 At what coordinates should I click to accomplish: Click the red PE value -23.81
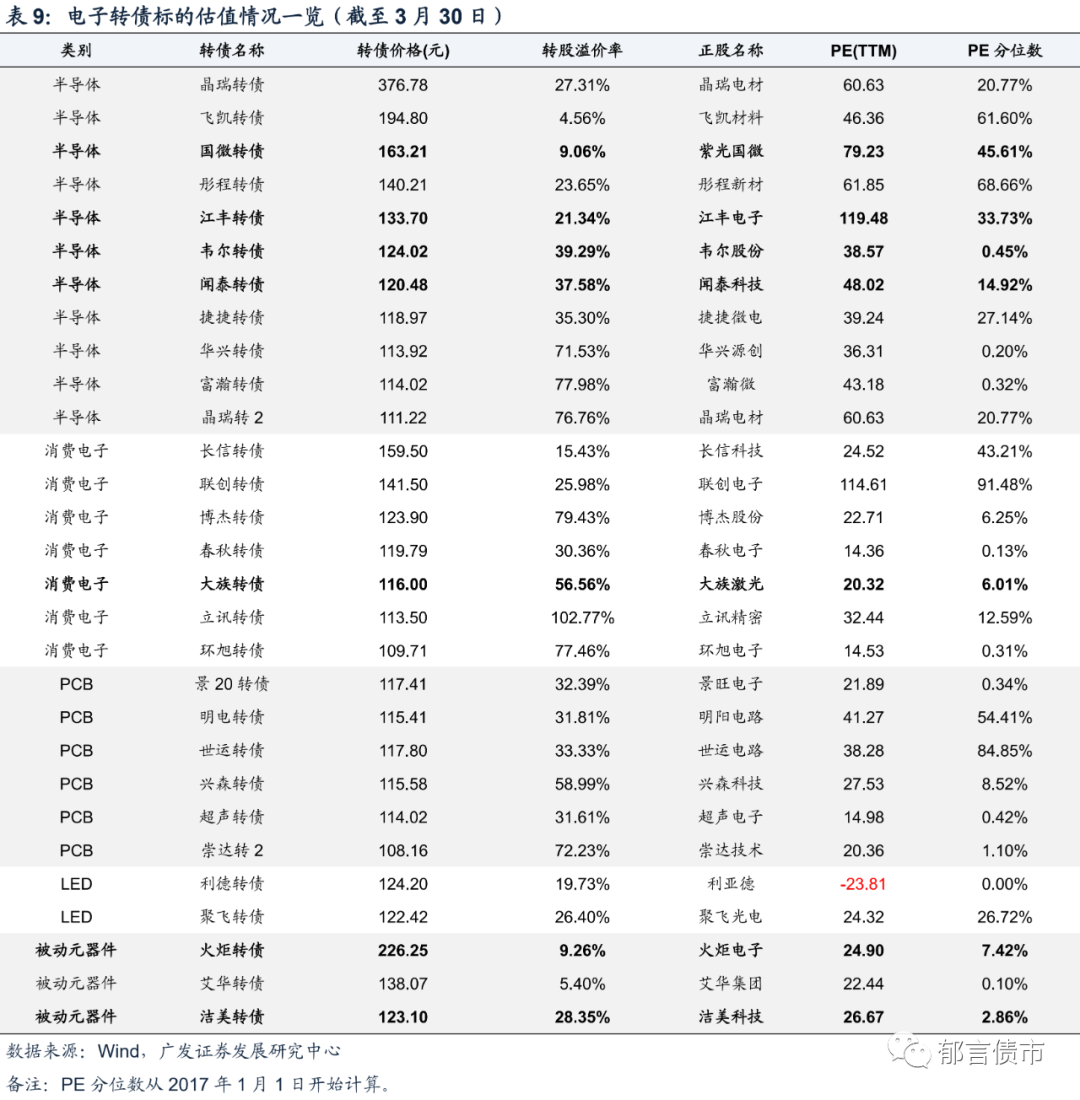point(863,884)
